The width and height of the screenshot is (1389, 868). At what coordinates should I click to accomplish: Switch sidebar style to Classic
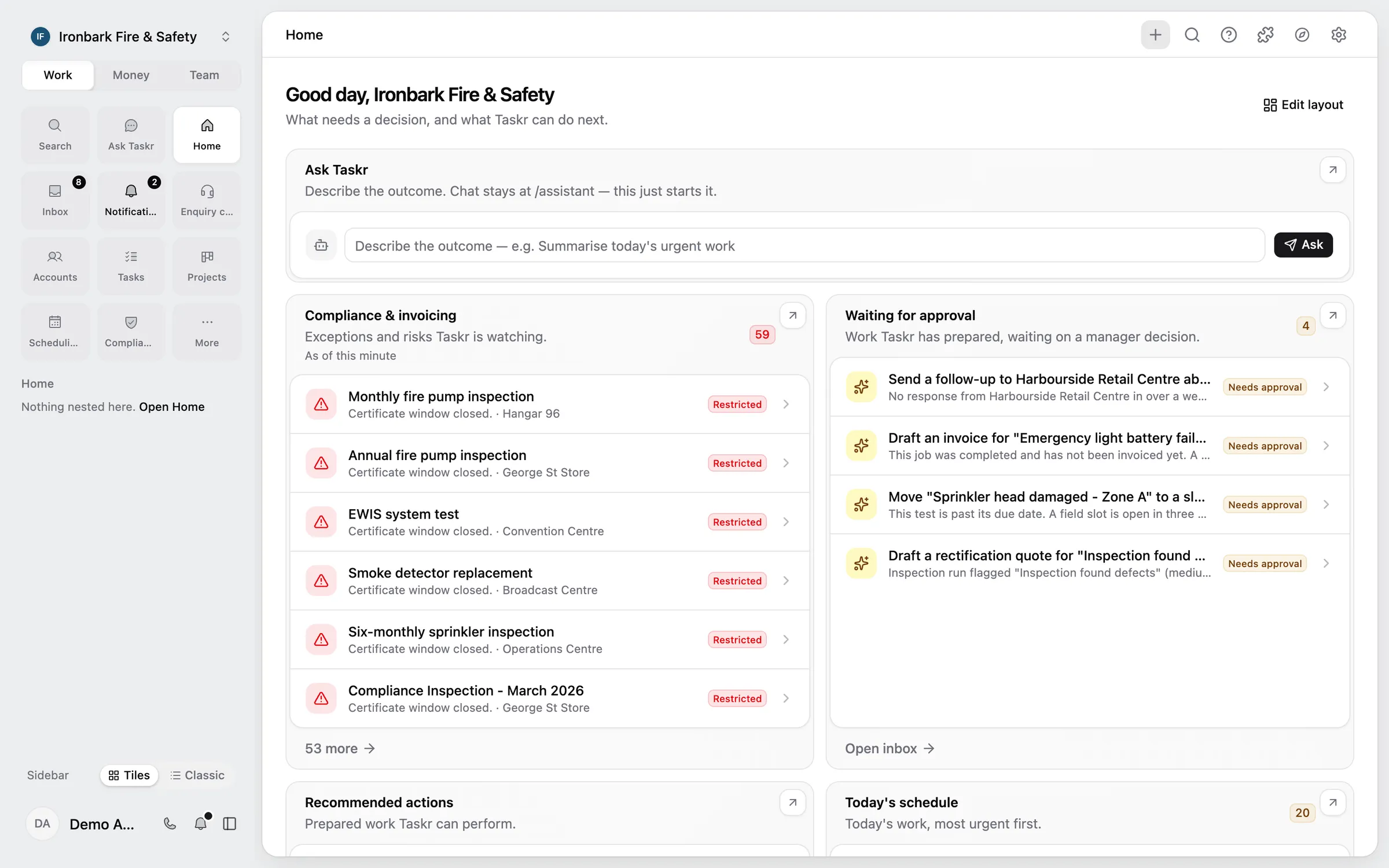click(197, 775)
